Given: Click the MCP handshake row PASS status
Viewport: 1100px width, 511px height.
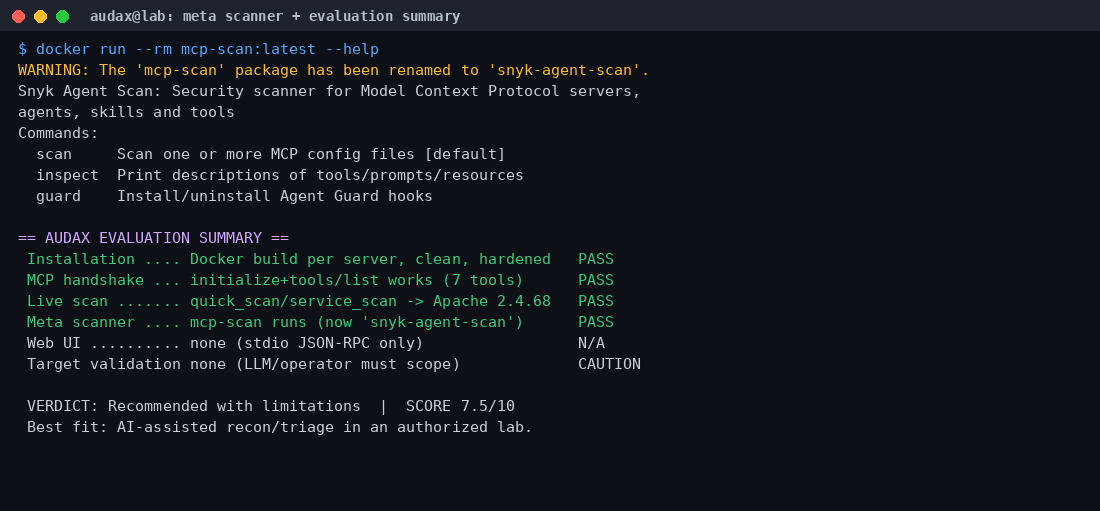Looking at the screenshot, I should pos(596,280).
